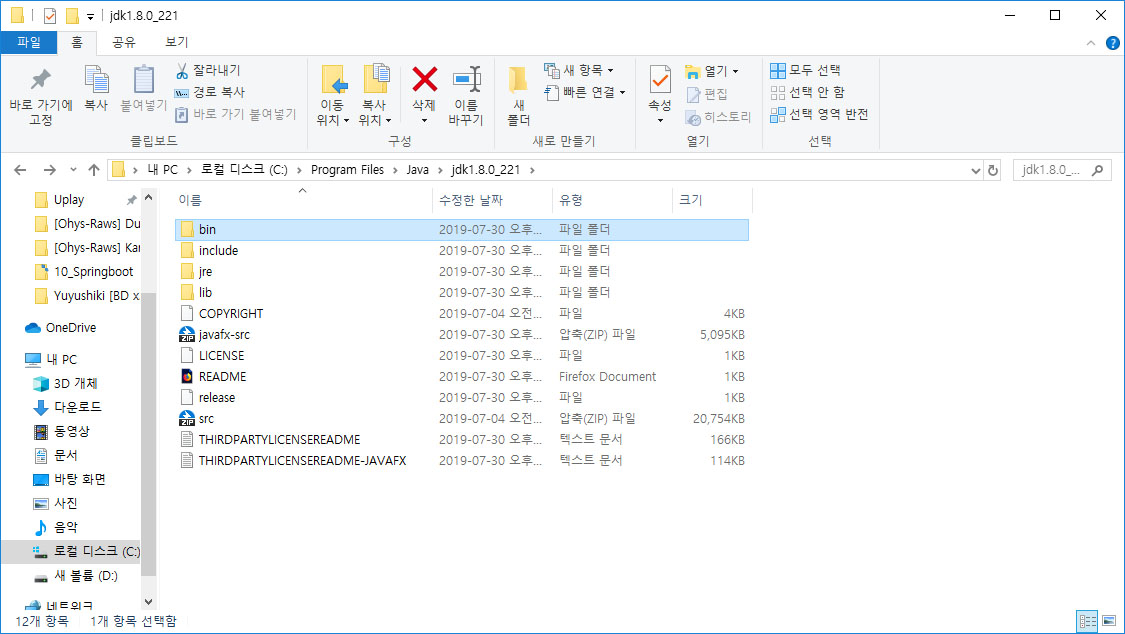Viewport: 1125px width, 634px height.
Task: Click Invert selection (선택 영역 반전)
Action: coord(819,114)
